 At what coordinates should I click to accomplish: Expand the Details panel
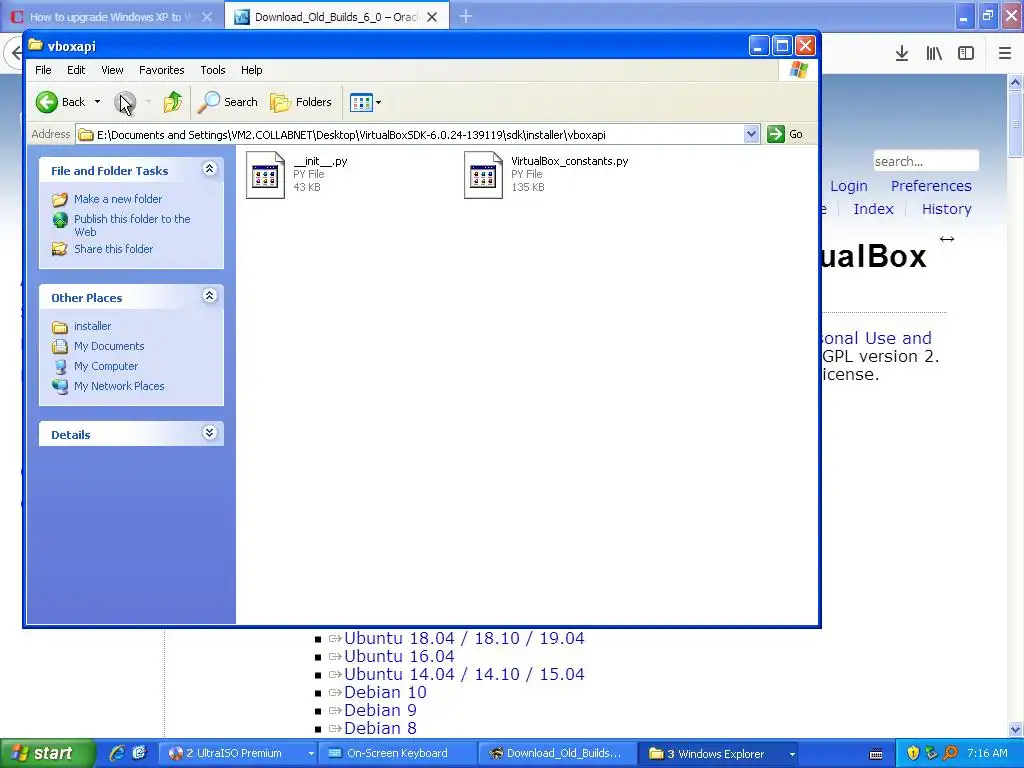210,433
